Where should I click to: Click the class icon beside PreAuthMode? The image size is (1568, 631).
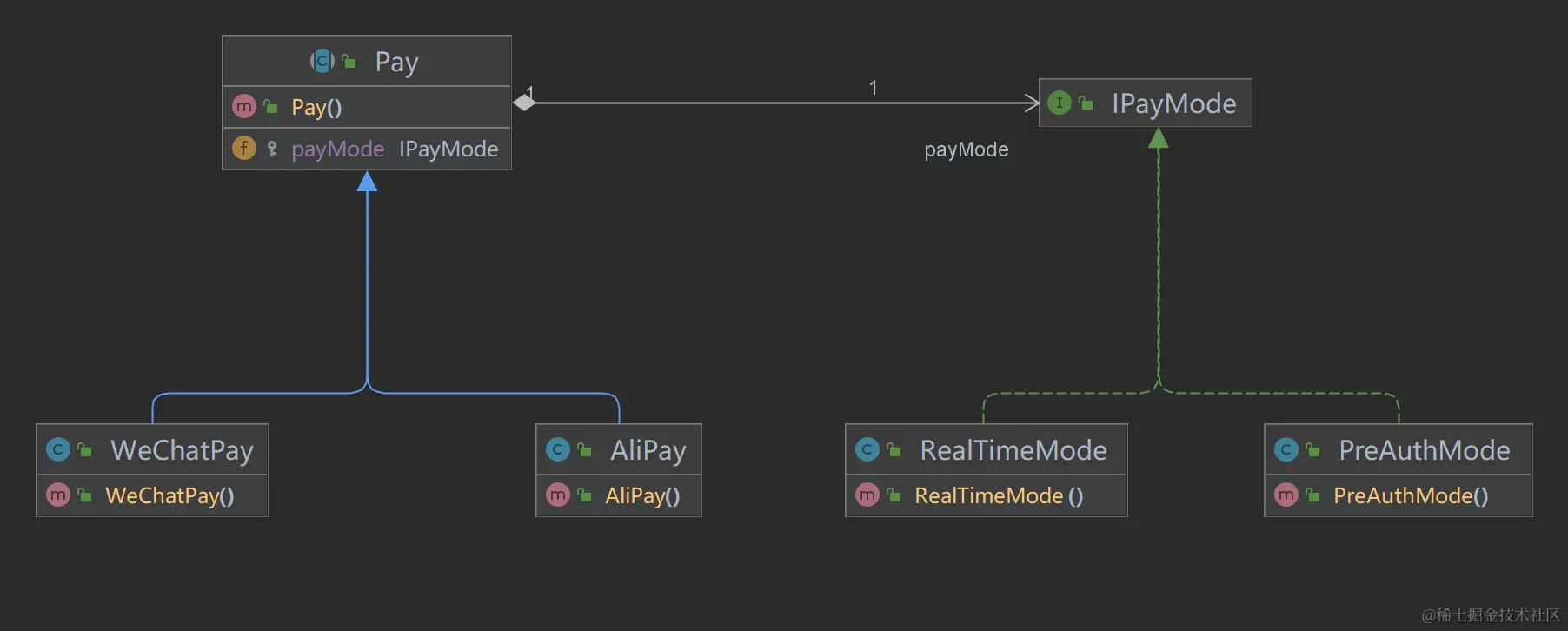1286,449
